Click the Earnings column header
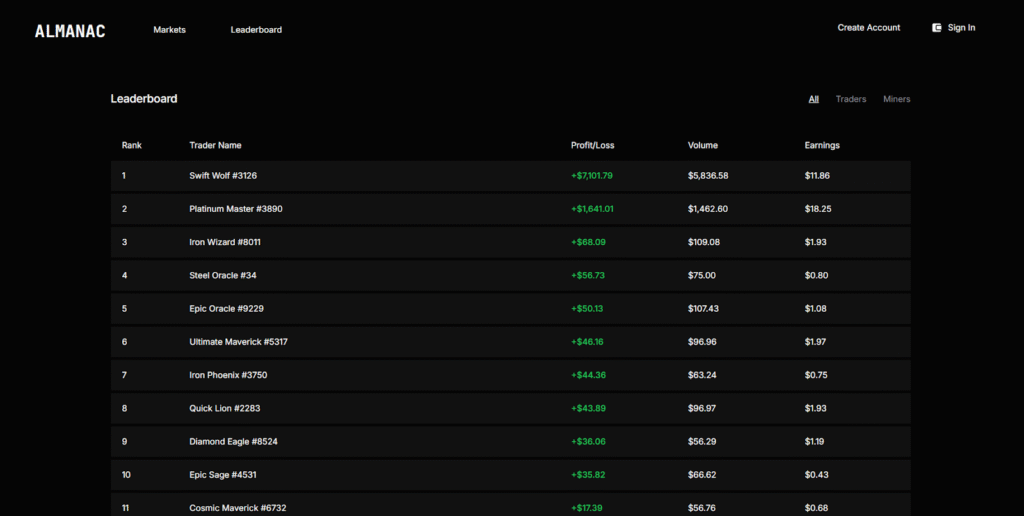Screen dimensions: 1024x516 pyautogui.click(x=821, y=145)
